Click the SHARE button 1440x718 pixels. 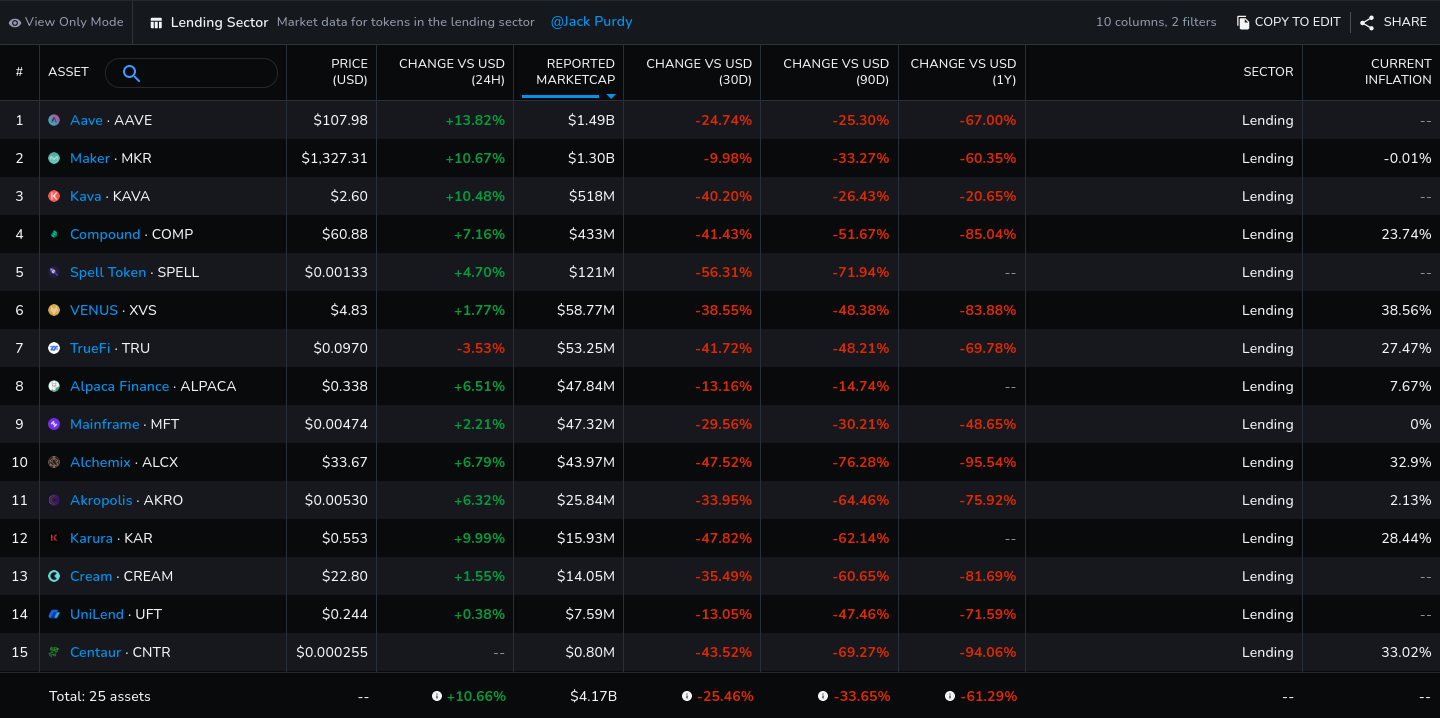point(1393,22)
